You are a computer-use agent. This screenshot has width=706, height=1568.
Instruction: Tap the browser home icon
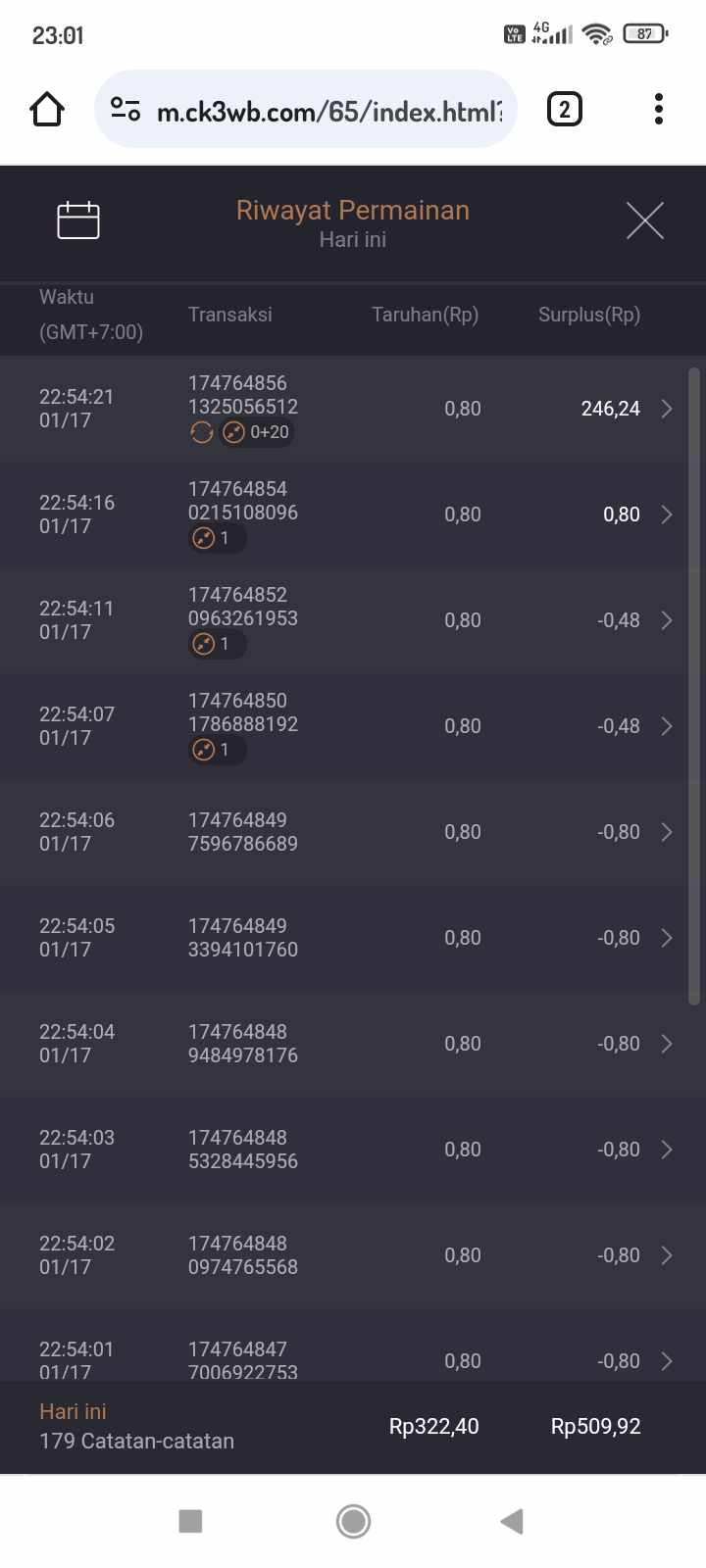click(47, 110)
